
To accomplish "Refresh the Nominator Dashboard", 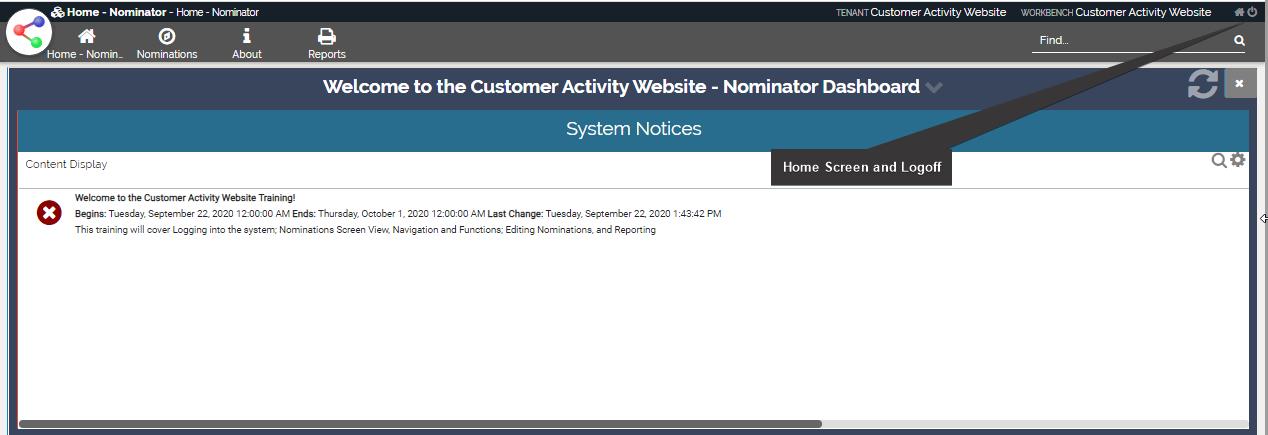I will coord(1202,85).
